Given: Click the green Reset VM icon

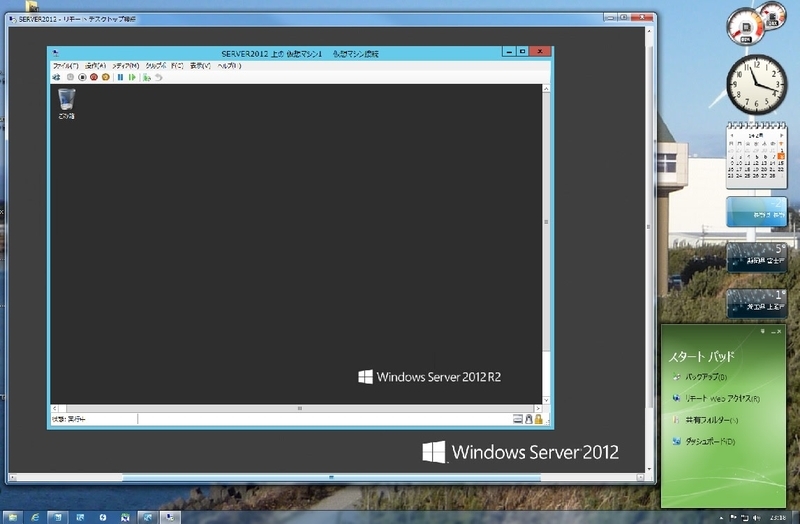Looking at the screenshot, I should click(x=132, y=77).
